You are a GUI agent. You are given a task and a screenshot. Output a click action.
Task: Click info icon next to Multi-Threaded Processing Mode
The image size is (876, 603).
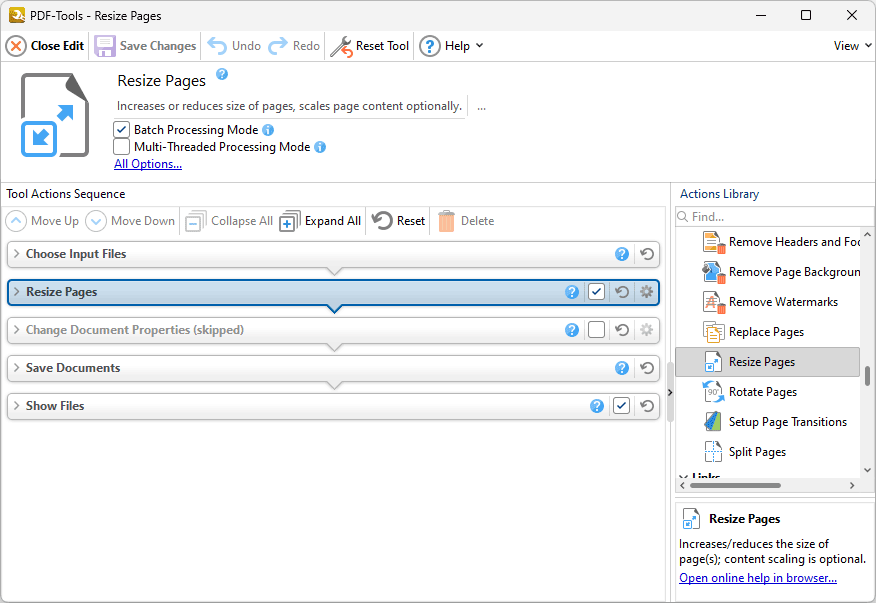click(320, 147)
